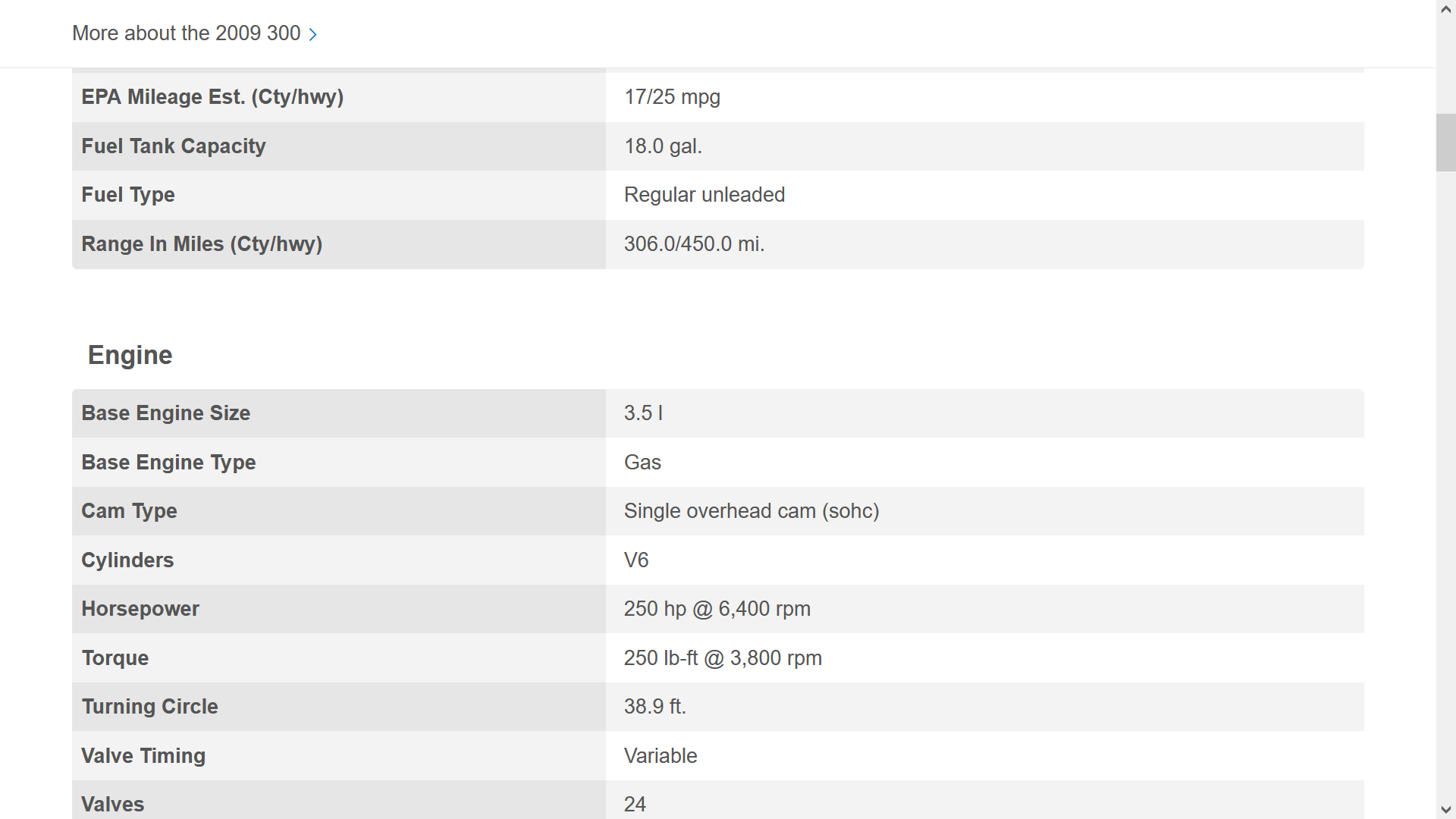This screenshot has width=1456, height=819.
Task: Click the 250 hp @ 6,400 rpm value
Action: click(x=717, y=609)
